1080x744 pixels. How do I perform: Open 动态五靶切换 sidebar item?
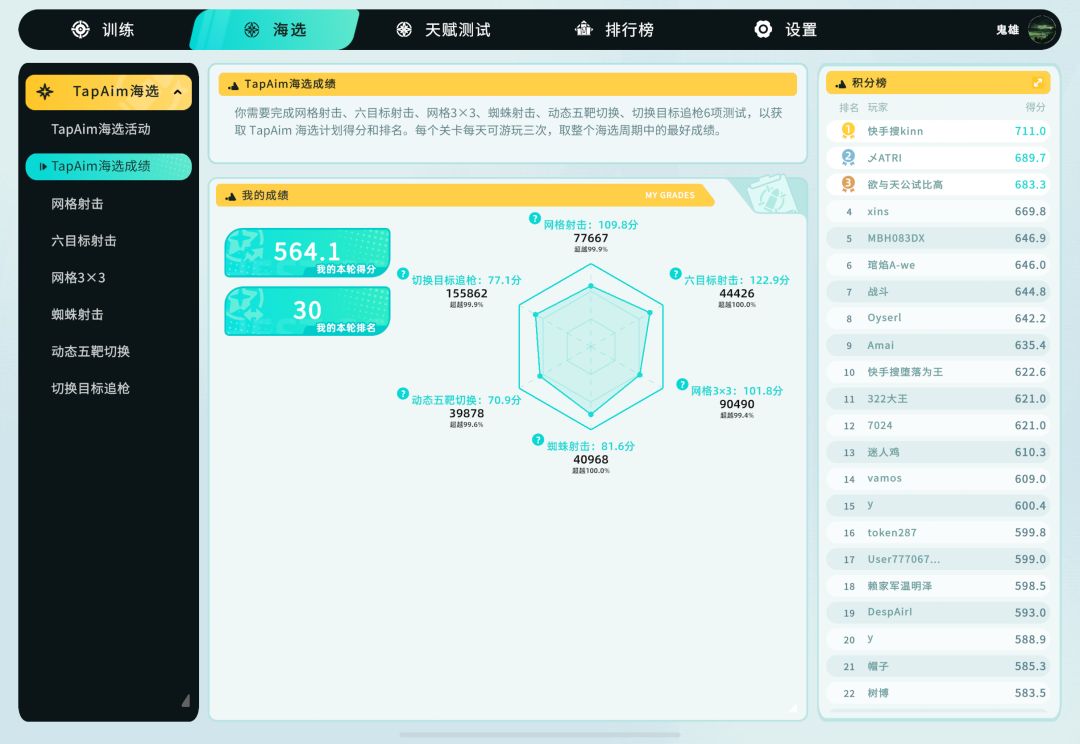[90, 351]
